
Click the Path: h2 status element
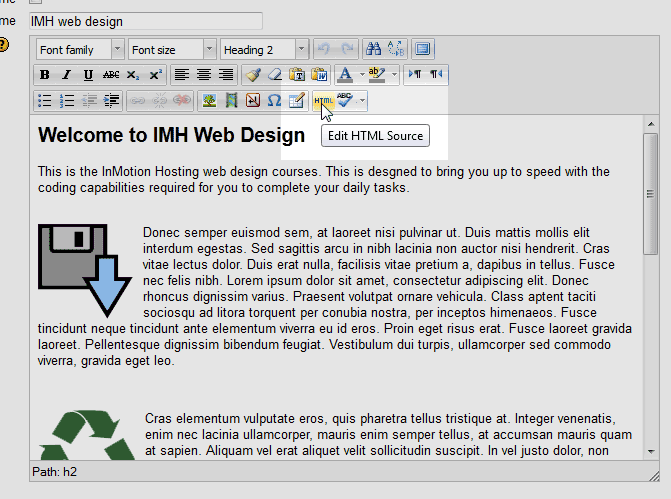(x=54, y=472)
